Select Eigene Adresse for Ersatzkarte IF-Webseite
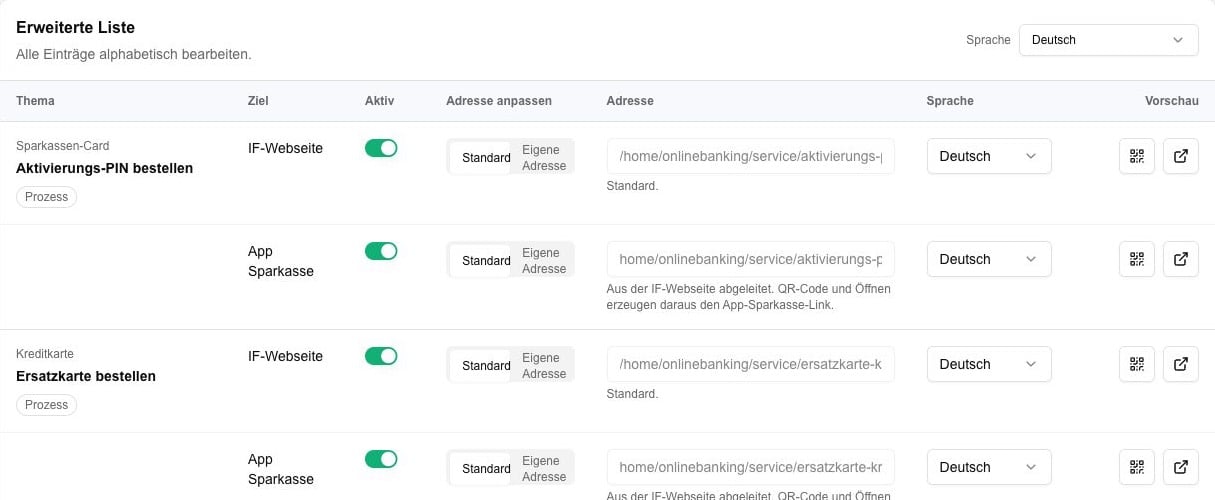Viewport: 1215px width, 500px height. click(543, 366)
